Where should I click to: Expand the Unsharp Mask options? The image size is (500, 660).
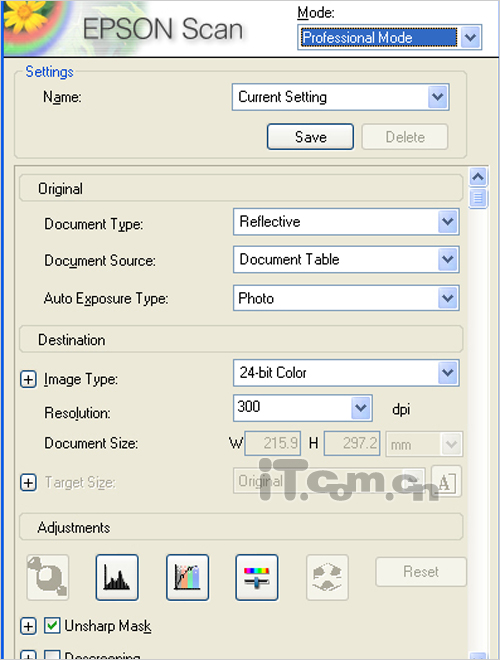coord(28,626)
